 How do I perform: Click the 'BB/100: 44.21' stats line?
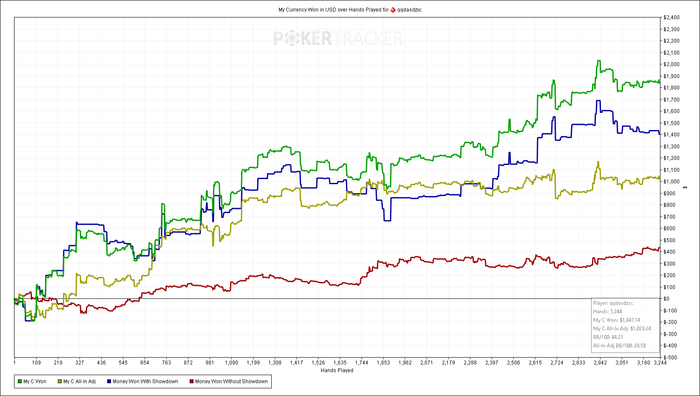click(x=608, y=337)
